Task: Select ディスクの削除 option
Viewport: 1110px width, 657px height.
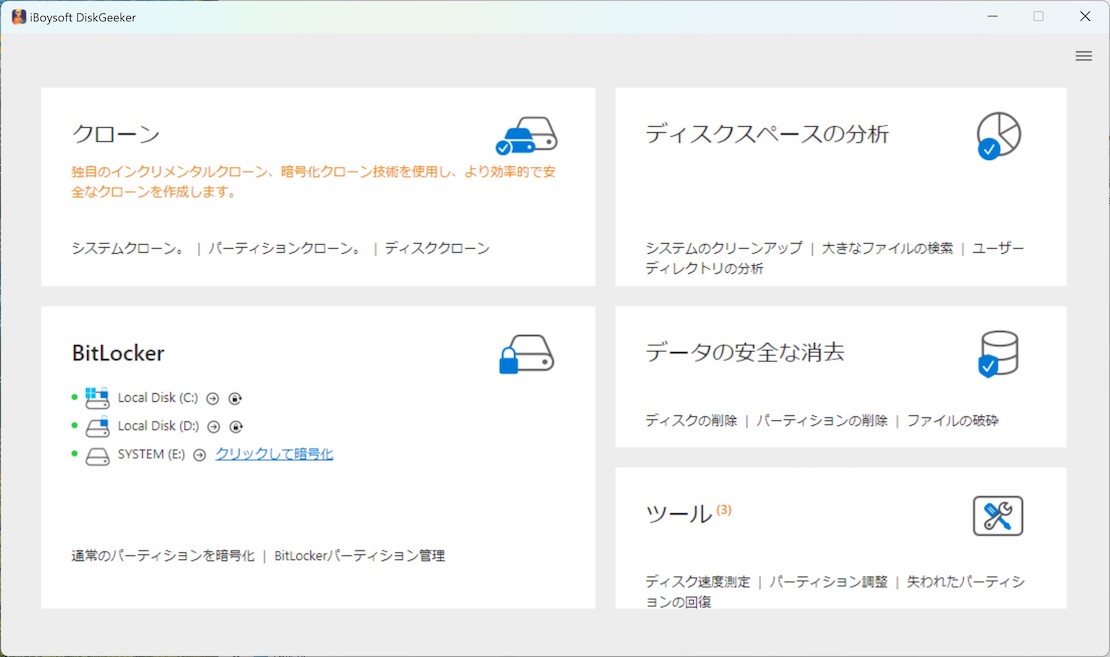Action: click(x=691, y=421)
